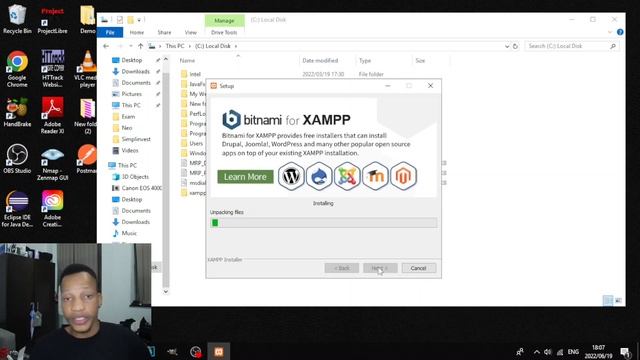Switch to the Home ribbon tab

coord(137,32)
